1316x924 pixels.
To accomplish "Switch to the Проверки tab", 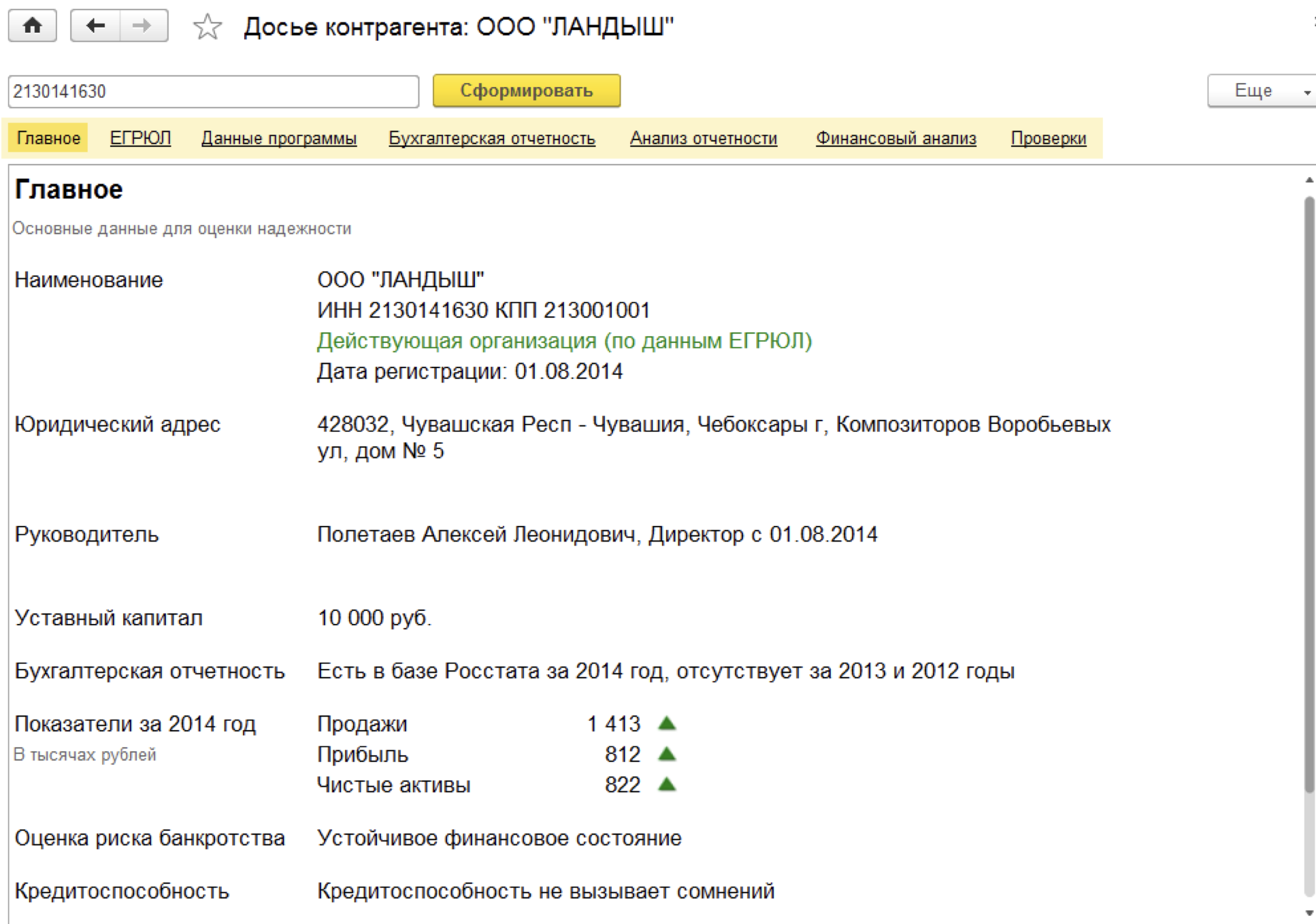I will pos(1048,138).
